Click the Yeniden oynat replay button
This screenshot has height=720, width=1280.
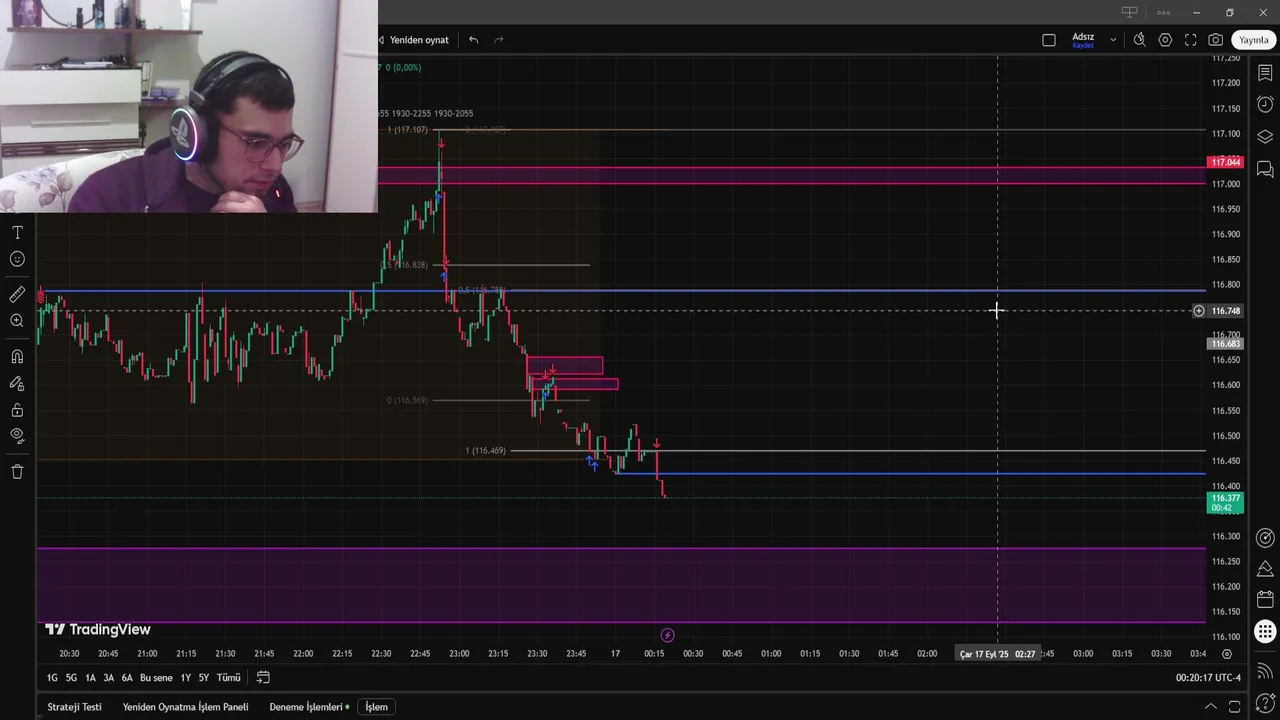[x=413, y=40]
